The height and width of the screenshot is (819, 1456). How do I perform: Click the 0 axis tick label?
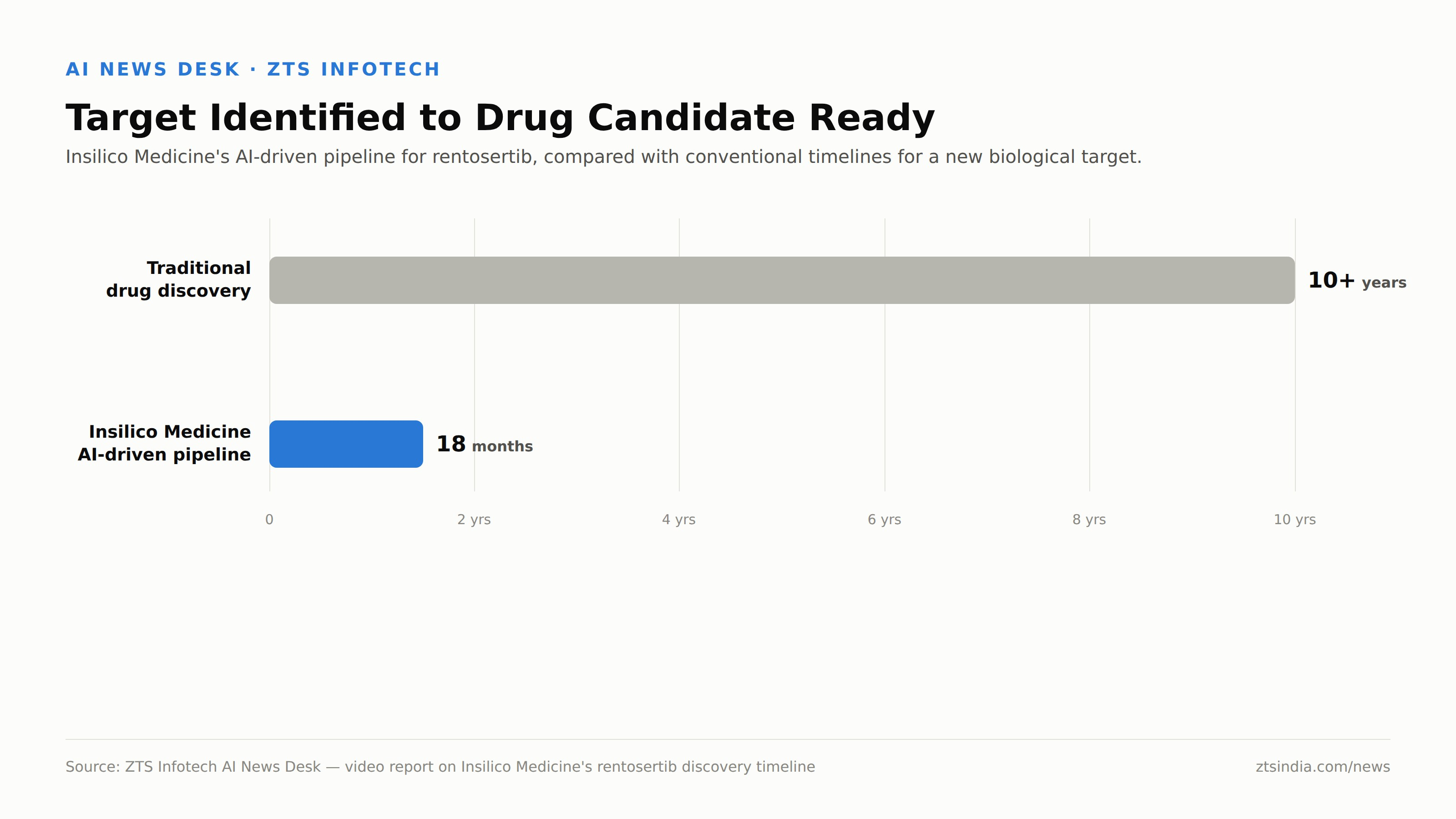[x=269, y=520]
